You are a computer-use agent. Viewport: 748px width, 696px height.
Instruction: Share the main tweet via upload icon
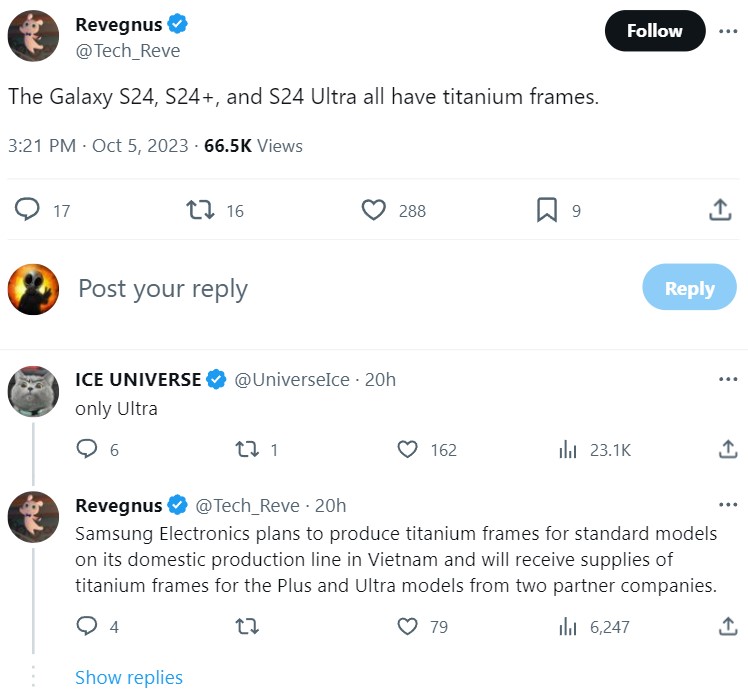[720, 209]
